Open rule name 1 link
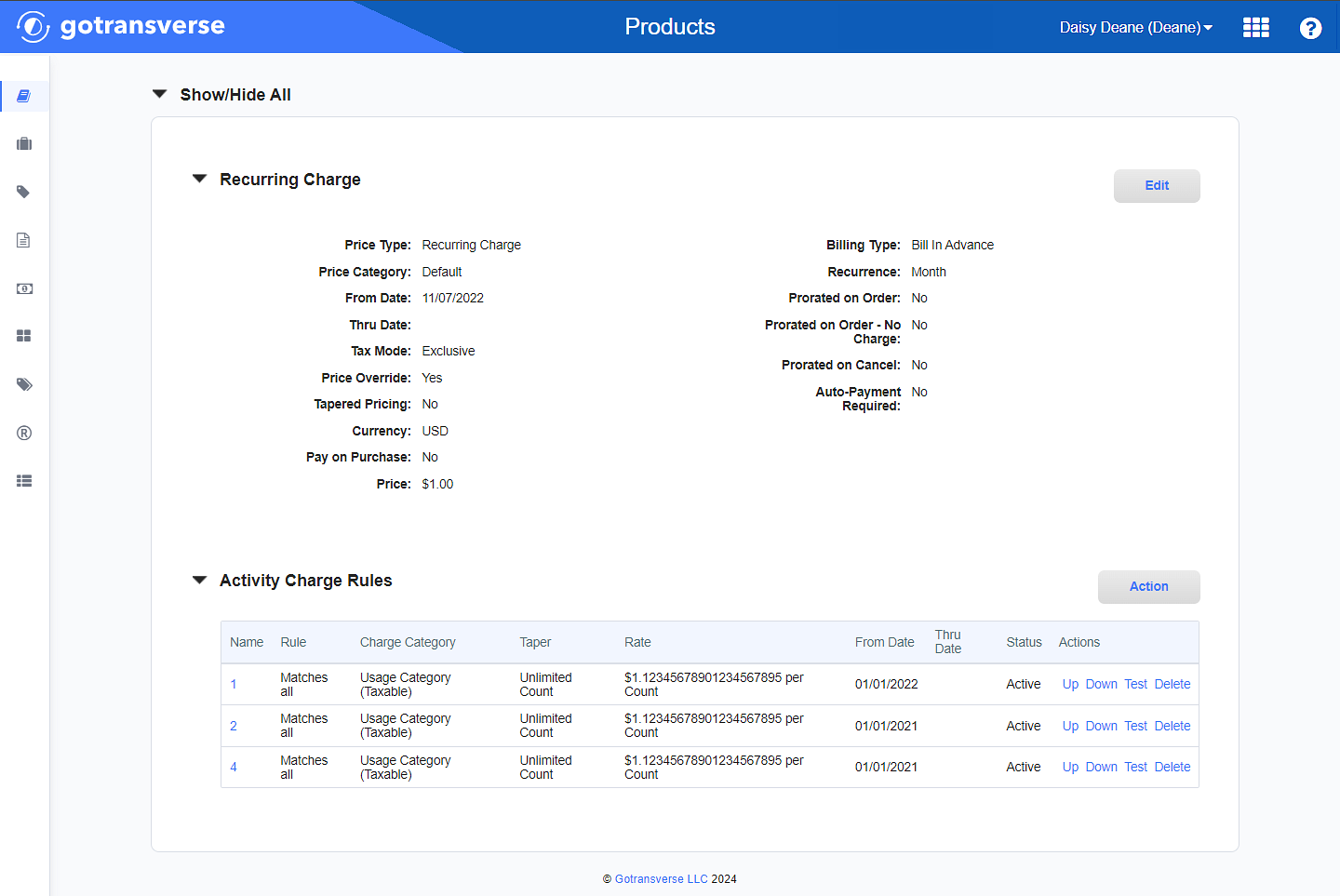Viewport: 1340px width, 896px height. click(234, 684)
